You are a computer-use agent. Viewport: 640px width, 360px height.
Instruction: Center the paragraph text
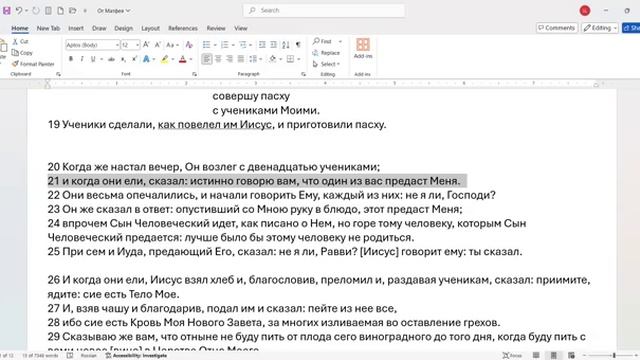(x=218, y=59)
